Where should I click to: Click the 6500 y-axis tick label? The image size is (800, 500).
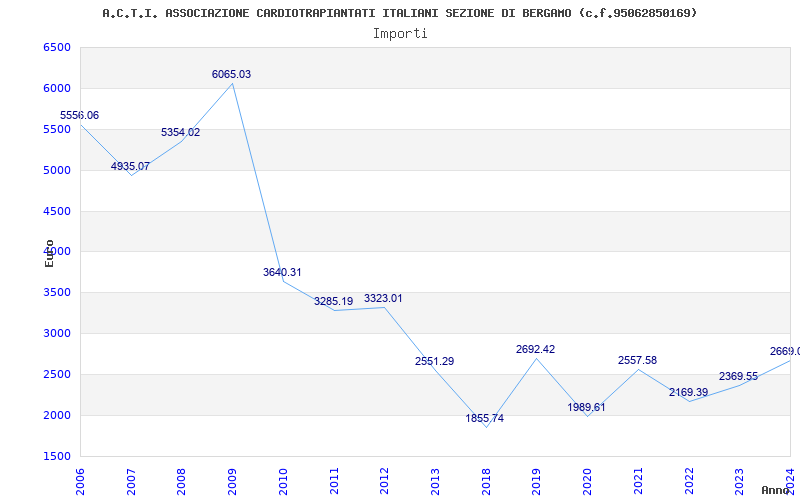click(56, 47)
